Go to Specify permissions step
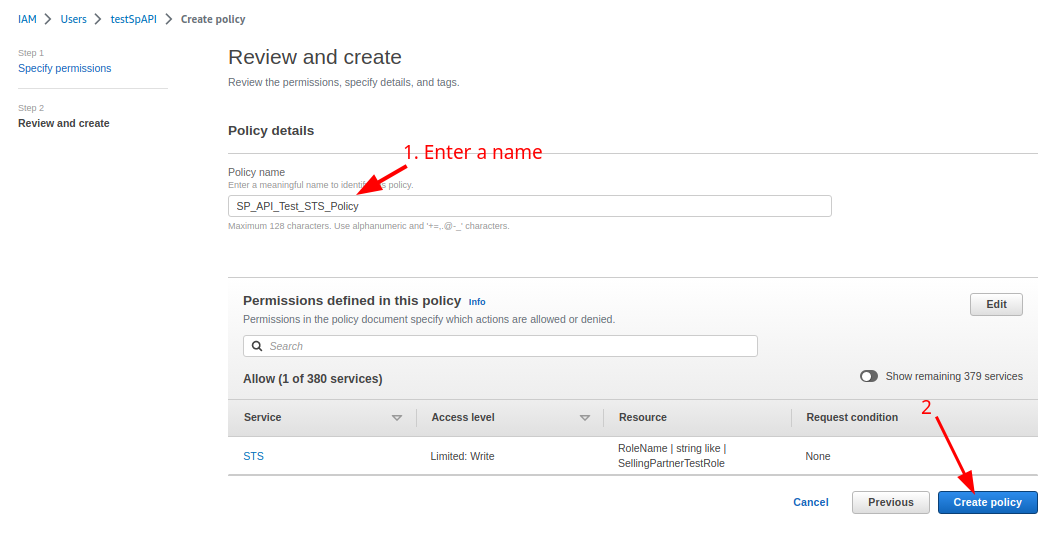Viewport: 1048px width, 535px height. (x=65, y=68)
